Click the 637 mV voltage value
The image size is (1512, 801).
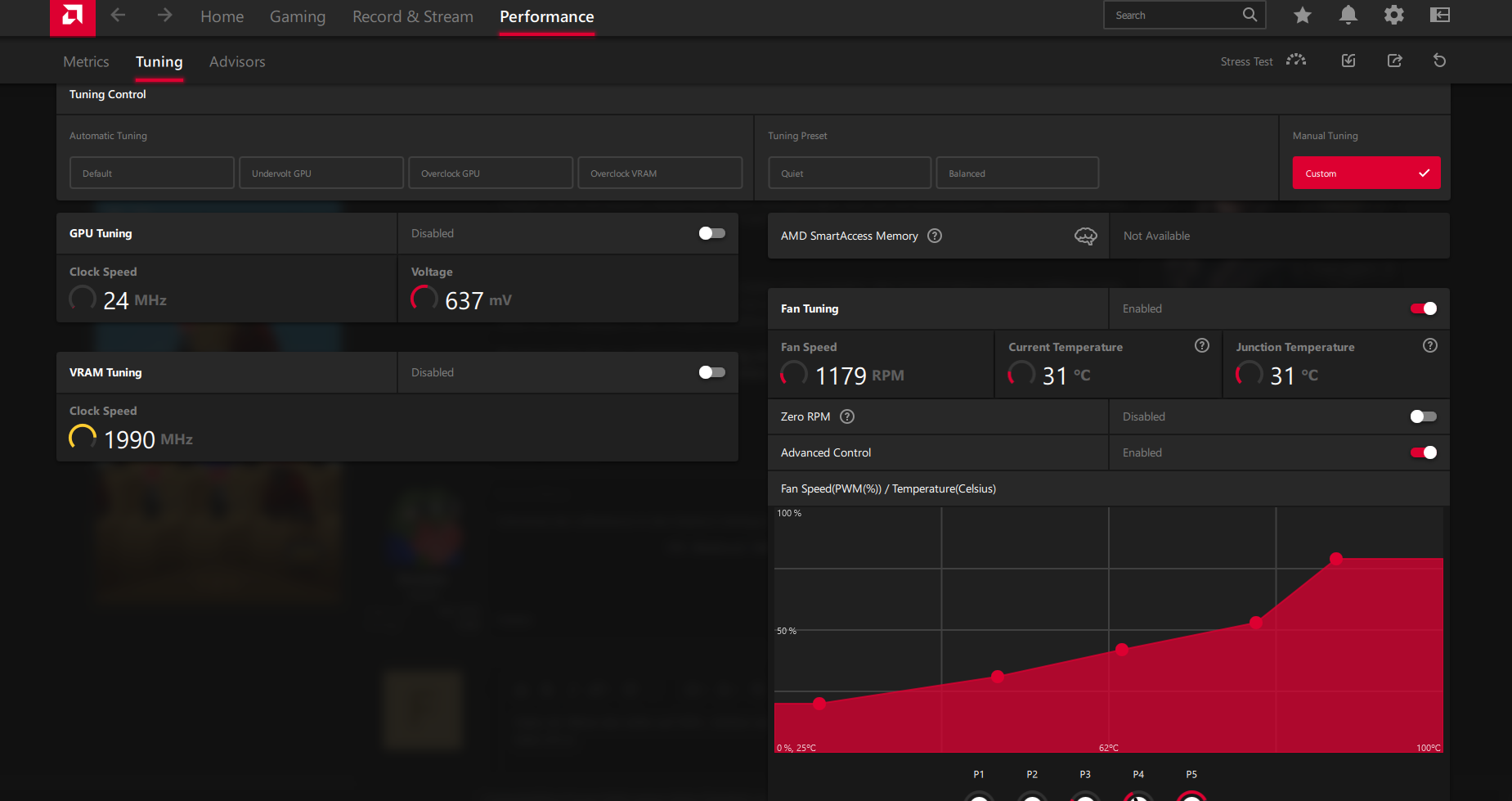pos(478,300)
